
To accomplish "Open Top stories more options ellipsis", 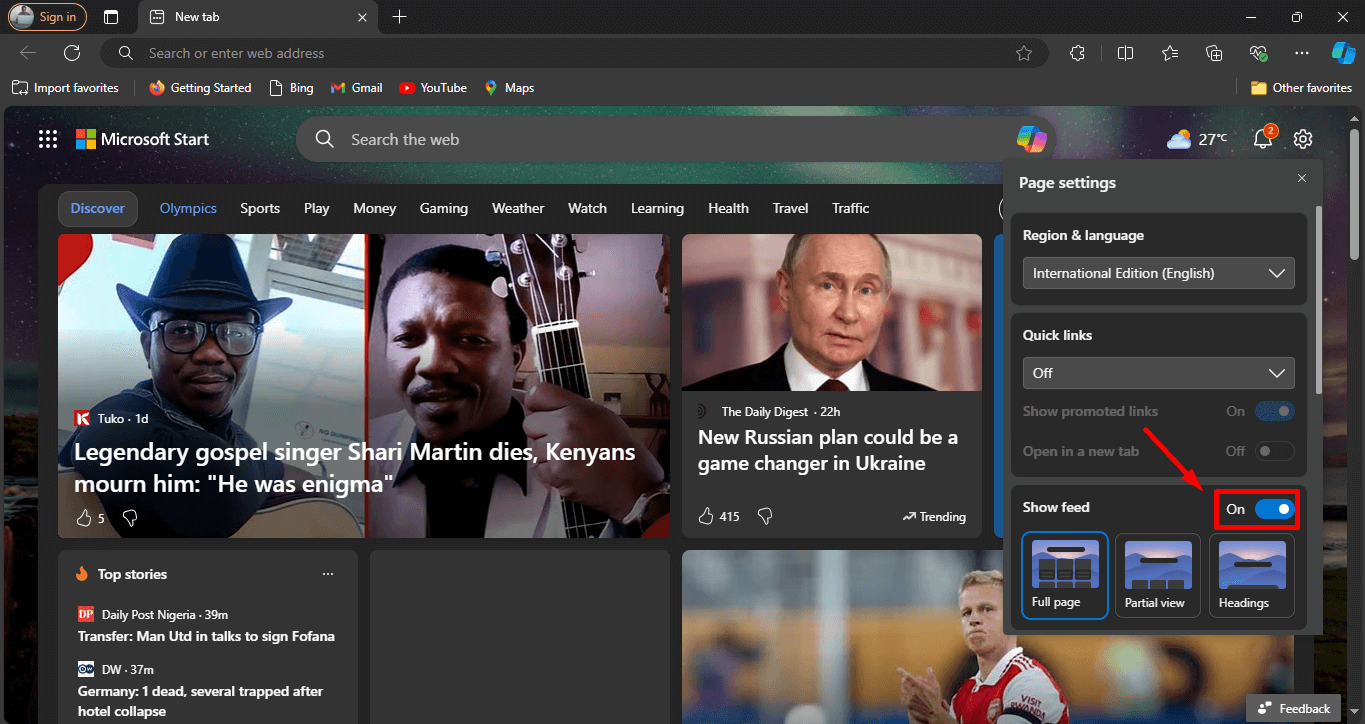I will [x=328, y=574].
